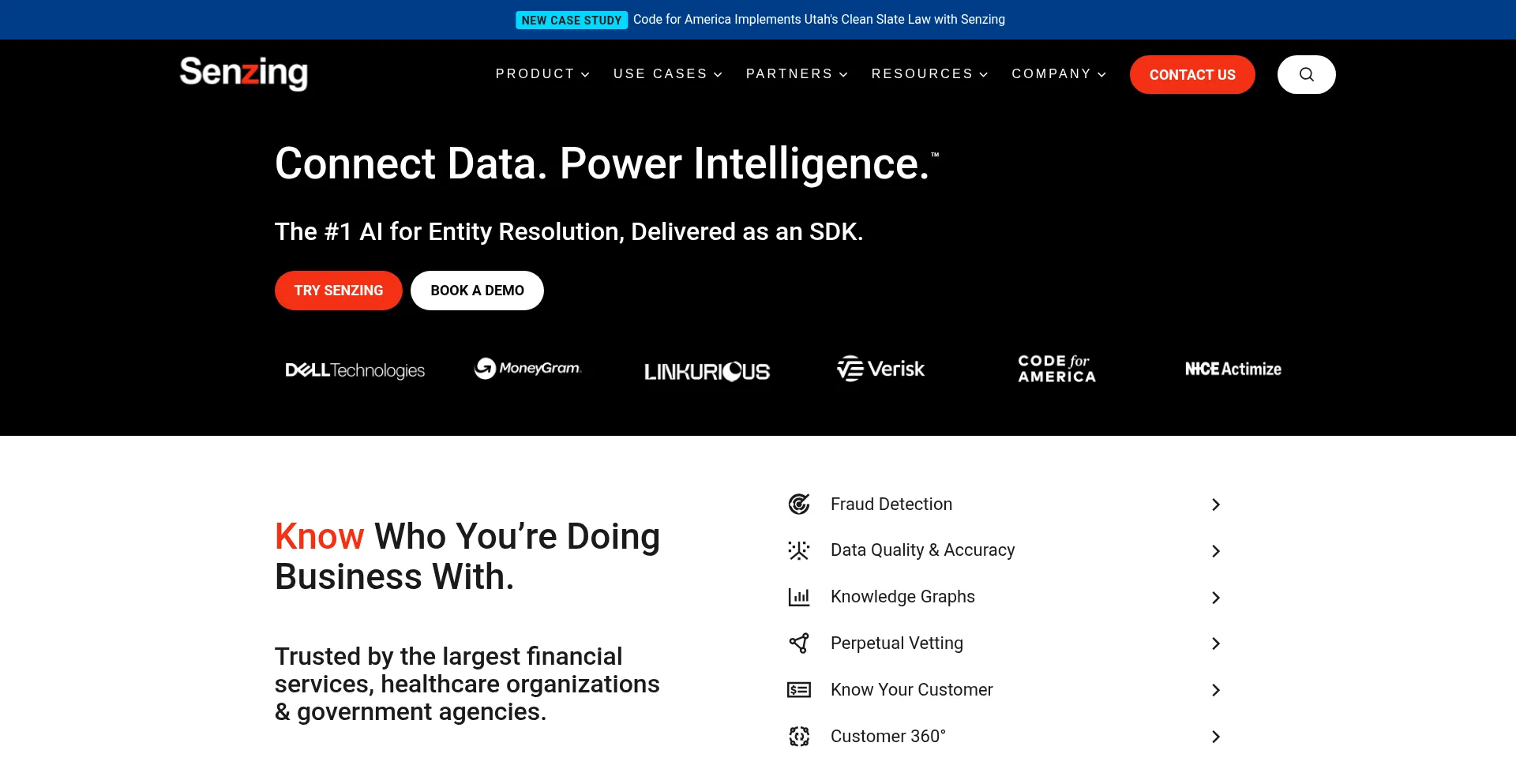Open the Company menu

click(x=1059, y=74)
